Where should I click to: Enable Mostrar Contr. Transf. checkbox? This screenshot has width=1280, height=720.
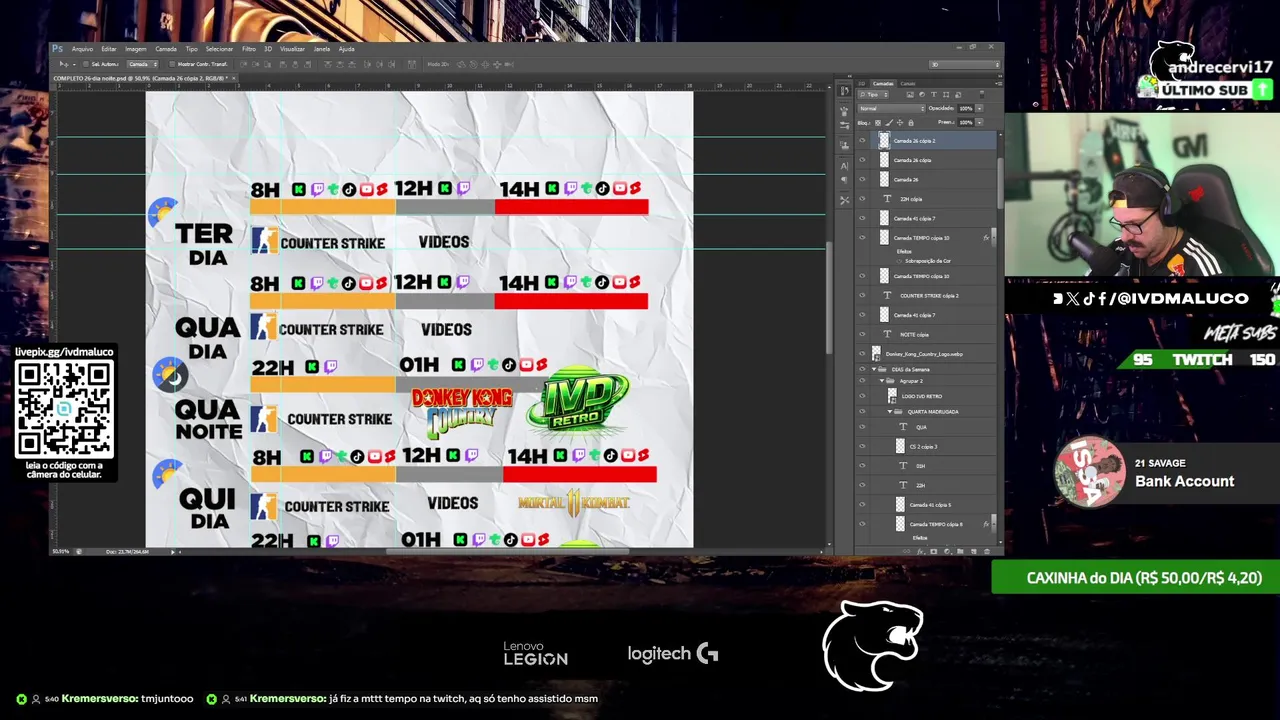pyautogui.click(x=172, y=64)
